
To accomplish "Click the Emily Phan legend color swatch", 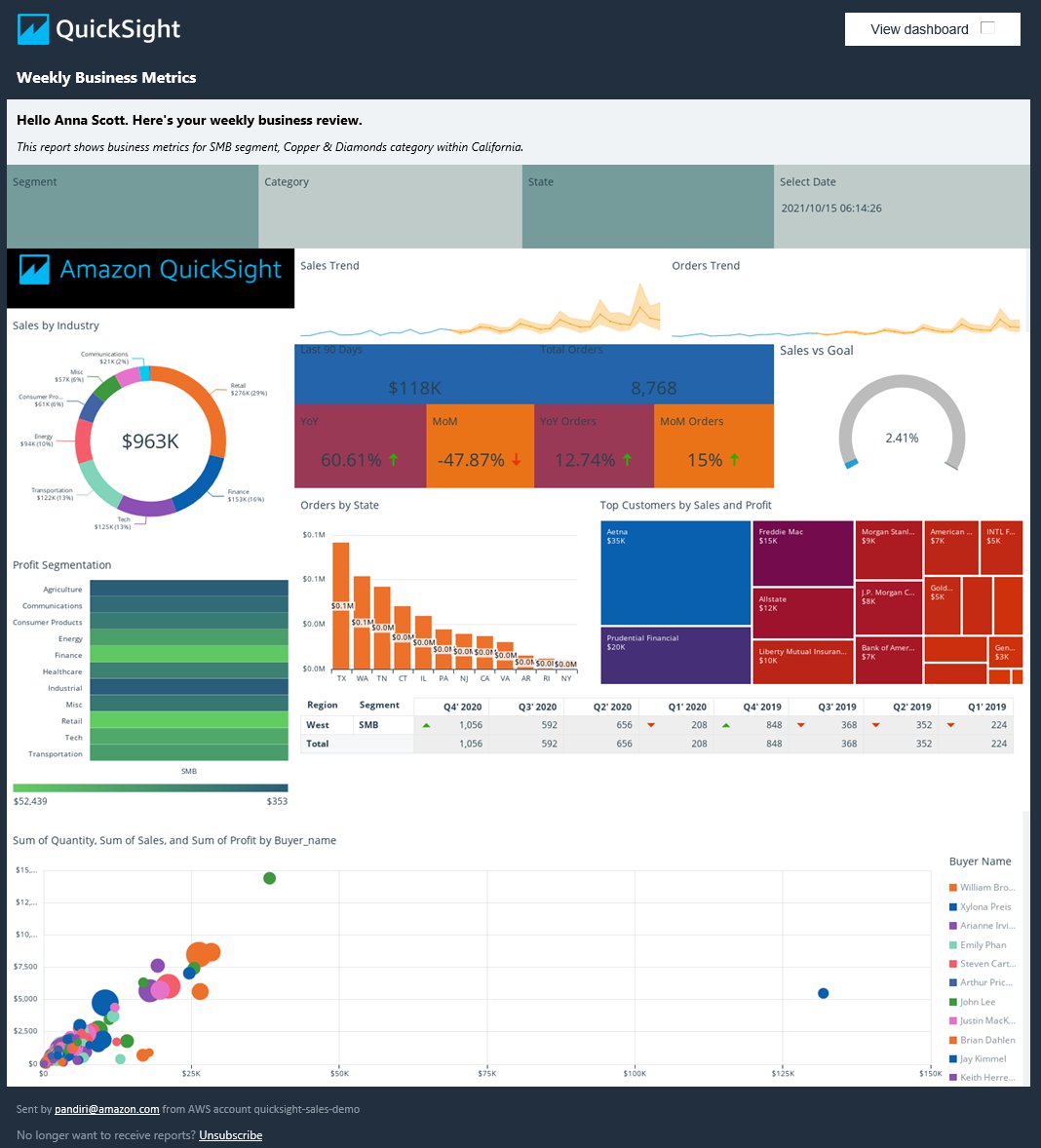I will 953,945.
